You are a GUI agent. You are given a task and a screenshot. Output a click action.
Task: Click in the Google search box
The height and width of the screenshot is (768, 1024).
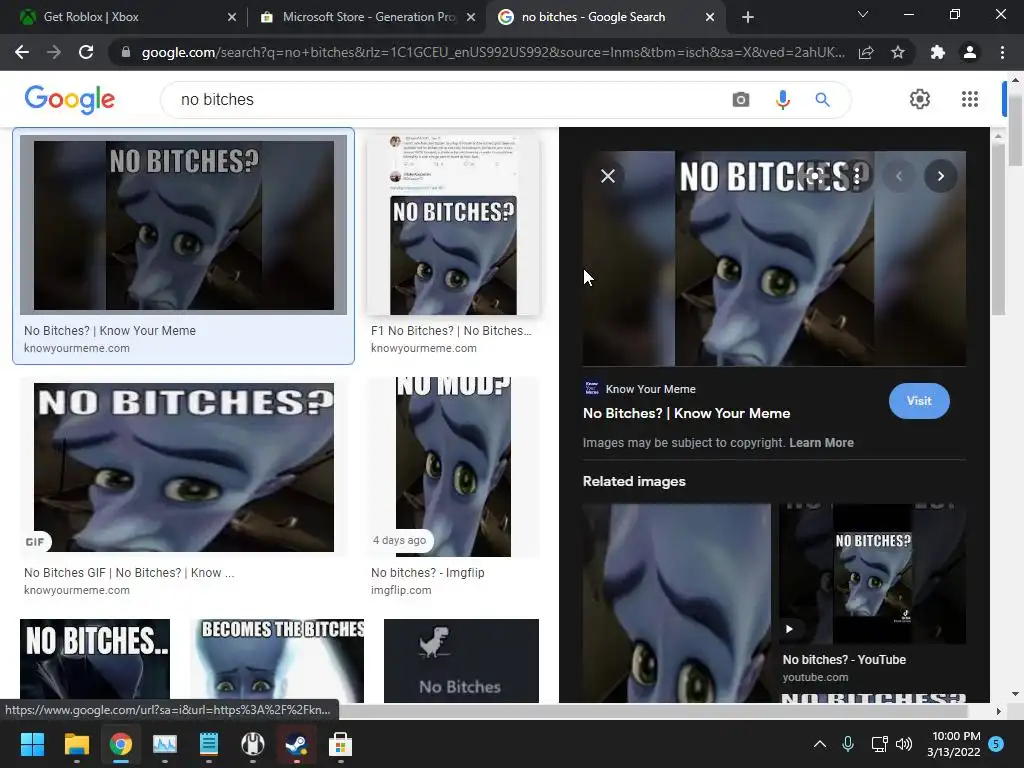click(x=451, y=100)
